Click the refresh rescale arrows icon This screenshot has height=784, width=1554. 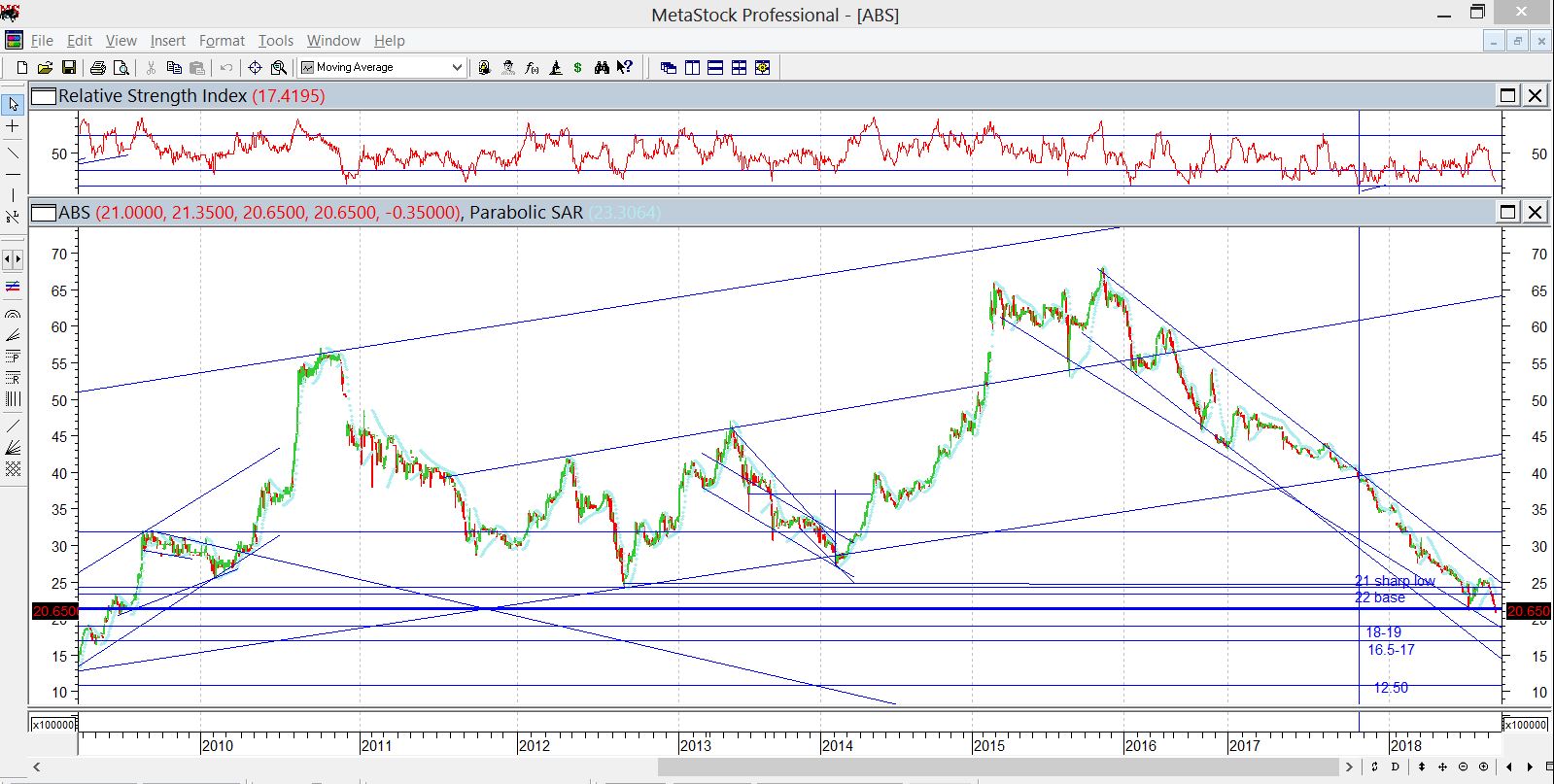tap(1374, 767)
